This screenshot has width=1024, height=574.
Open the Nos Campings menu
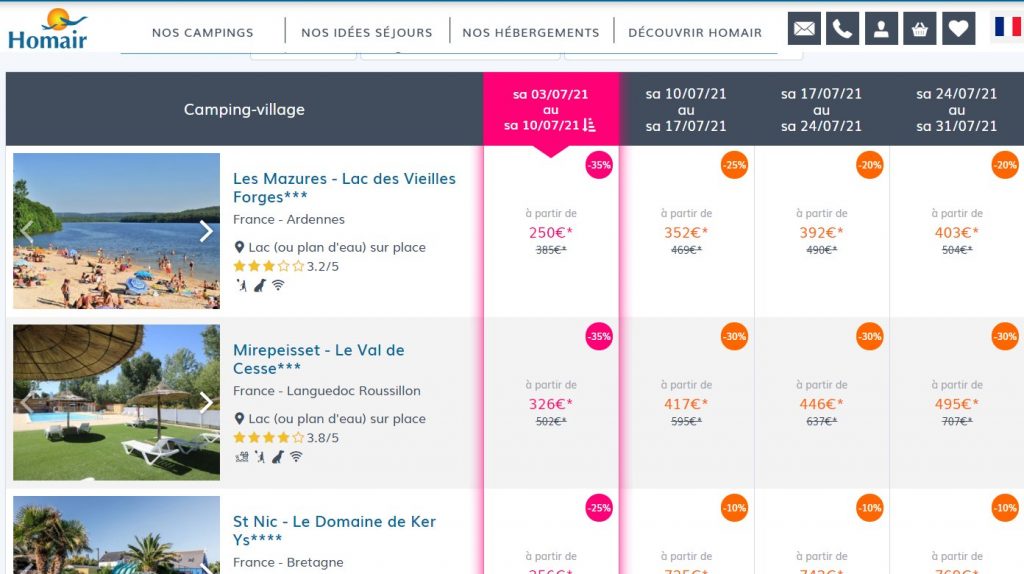pos(203,32)
